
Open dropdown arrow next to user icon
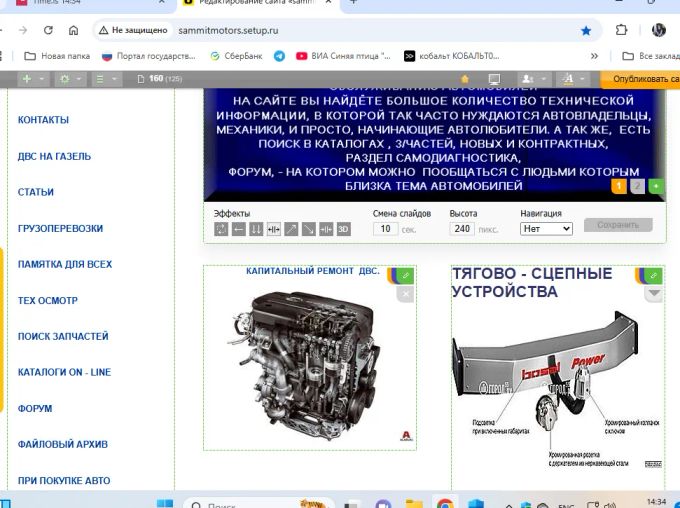coord(543,79)
